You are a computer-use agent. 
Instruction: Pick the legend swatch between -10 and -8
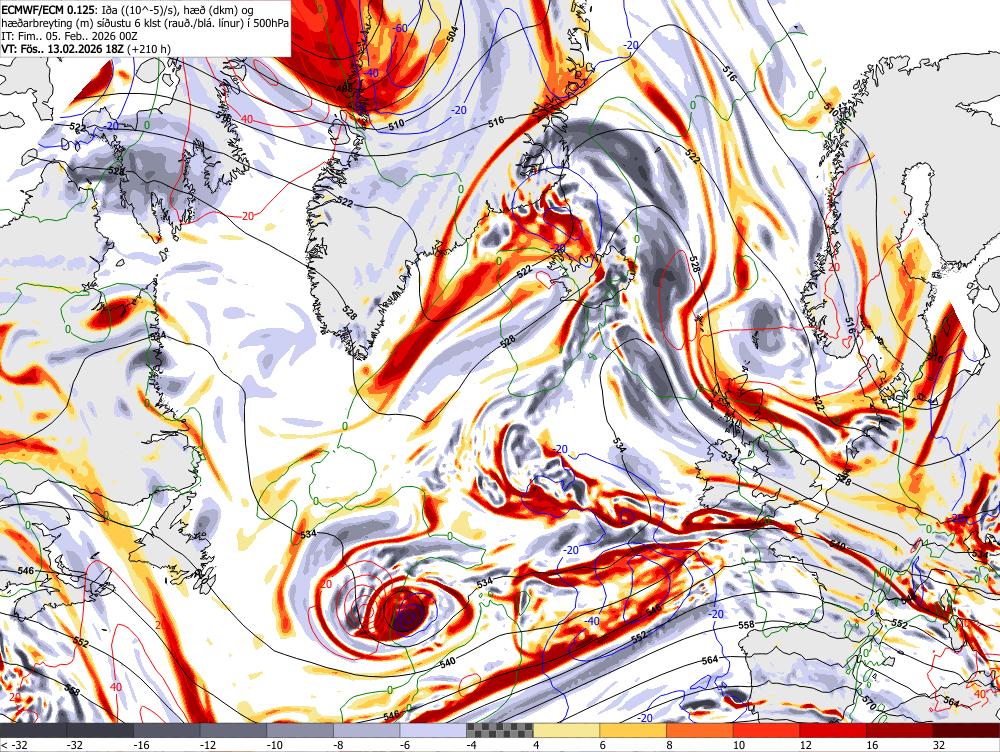tap(300, 730)
